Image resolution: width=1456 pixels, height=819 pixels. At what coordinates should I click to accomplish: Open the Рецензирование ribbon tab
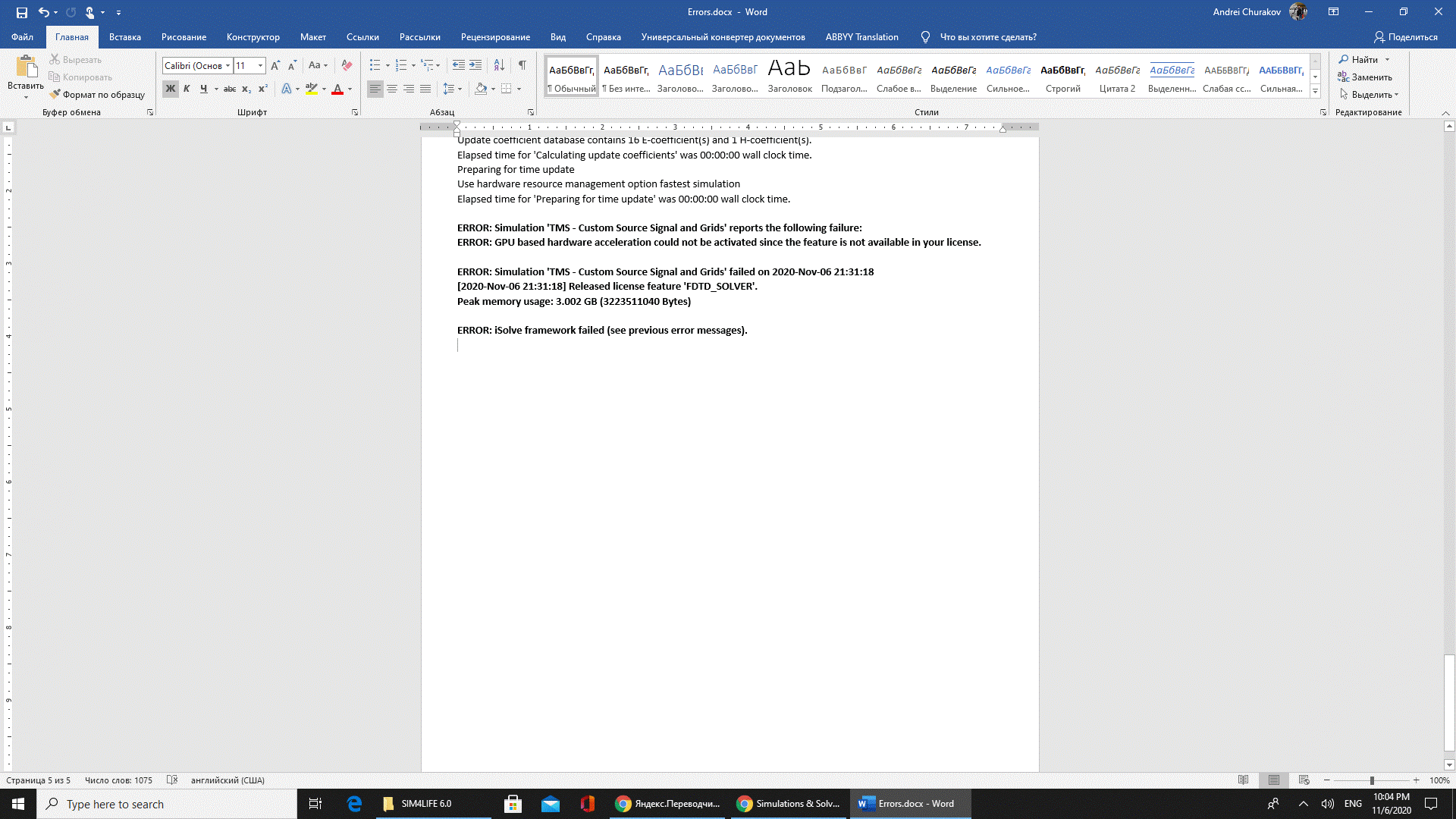(x=495, y=37)
